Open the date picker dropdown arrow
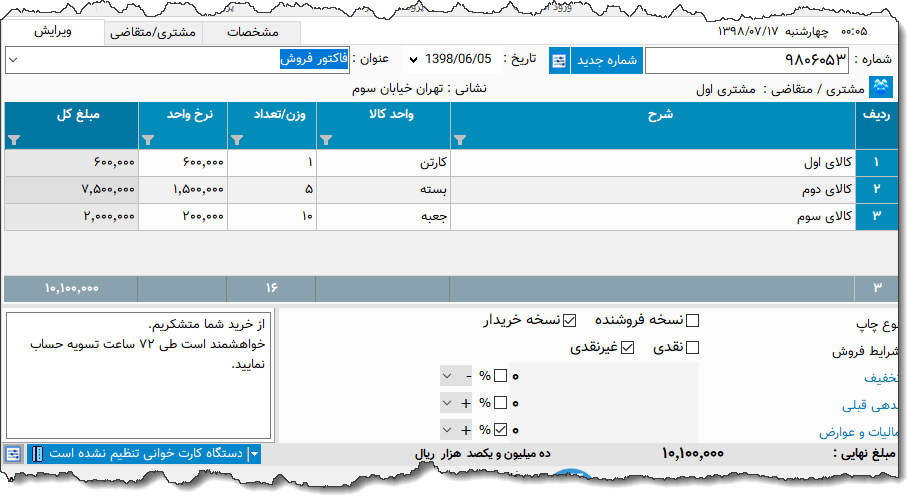 tap(413, 60)
